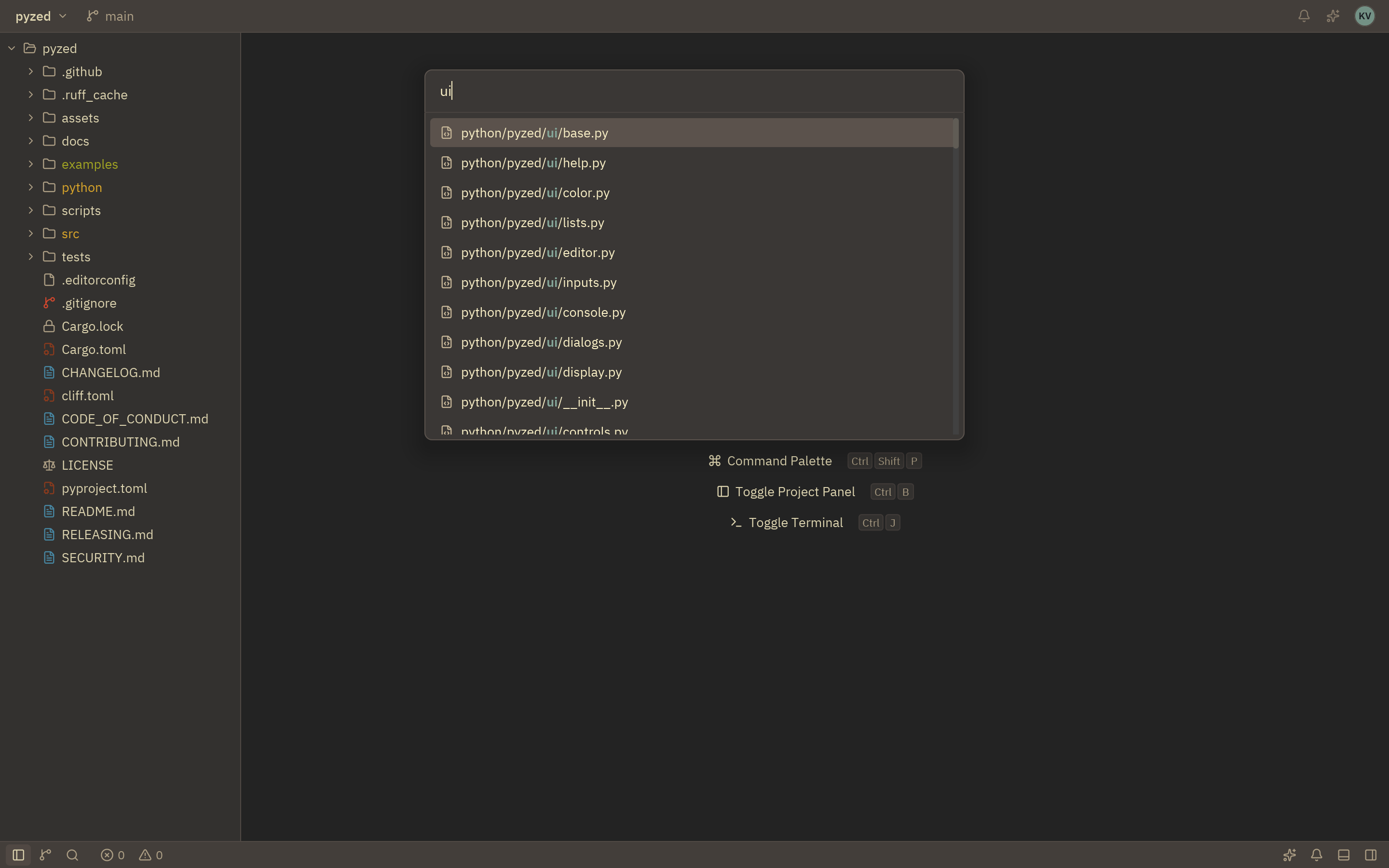Open notifications bell in title bar

coord(1304,16)
